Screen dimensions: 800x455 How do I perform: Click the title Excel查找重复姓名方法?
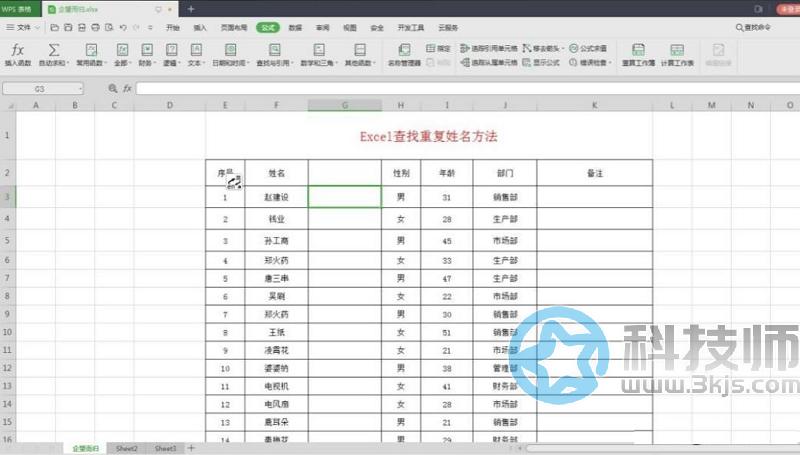pos(429,136)
